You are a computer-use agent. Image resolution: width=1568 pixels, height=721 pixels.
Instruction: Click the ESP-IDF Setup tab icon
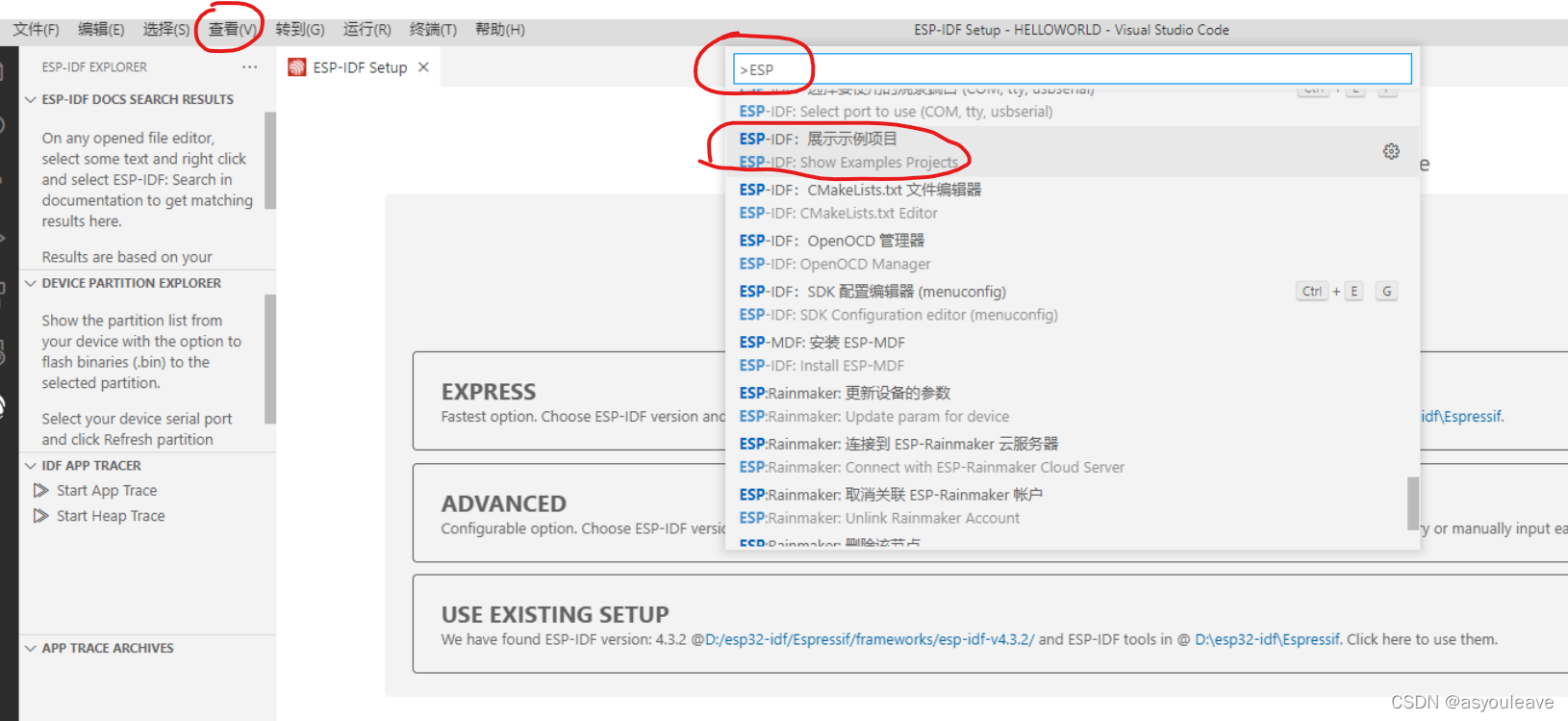coord(297,67)
